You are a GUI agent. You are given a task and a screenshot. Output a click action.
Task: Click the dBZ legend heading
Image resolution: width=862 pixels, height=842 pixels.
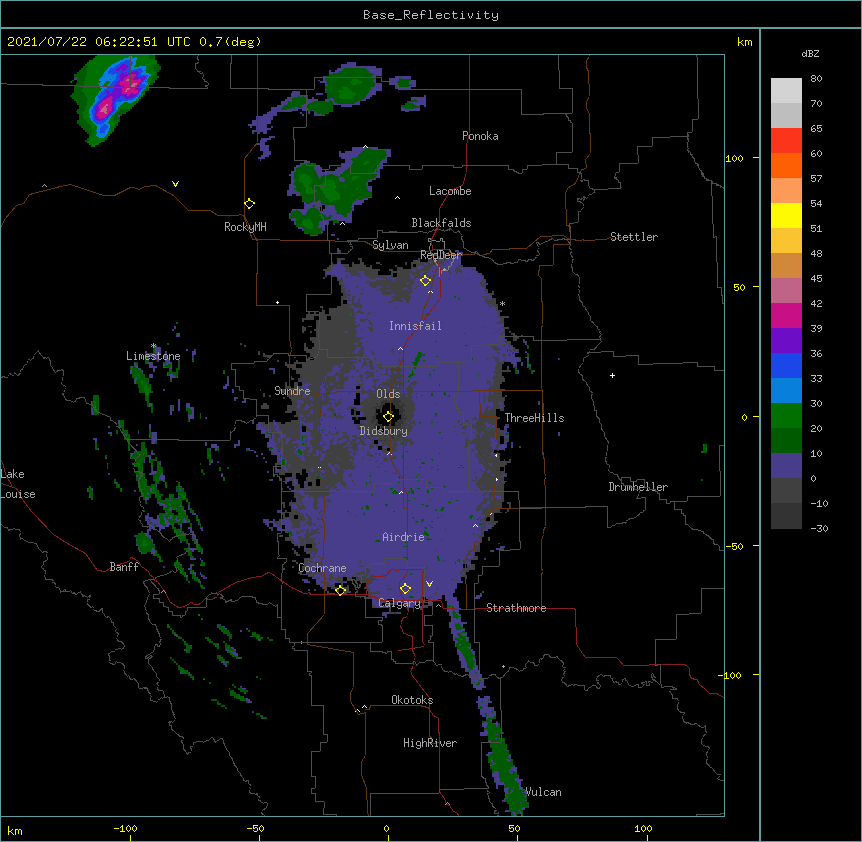point(810,54)
